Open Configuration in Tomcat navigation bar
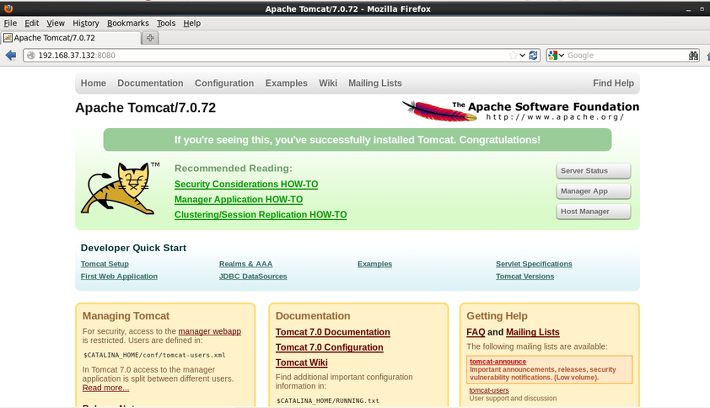Viewport: 710px width, 408px height. 224,83
